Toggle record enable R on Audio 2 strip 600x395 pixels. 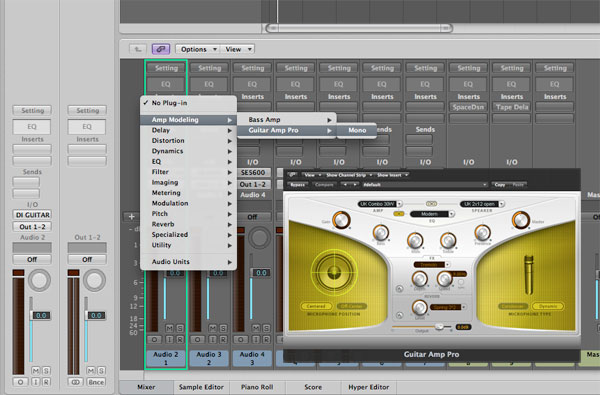coord(180,339)
